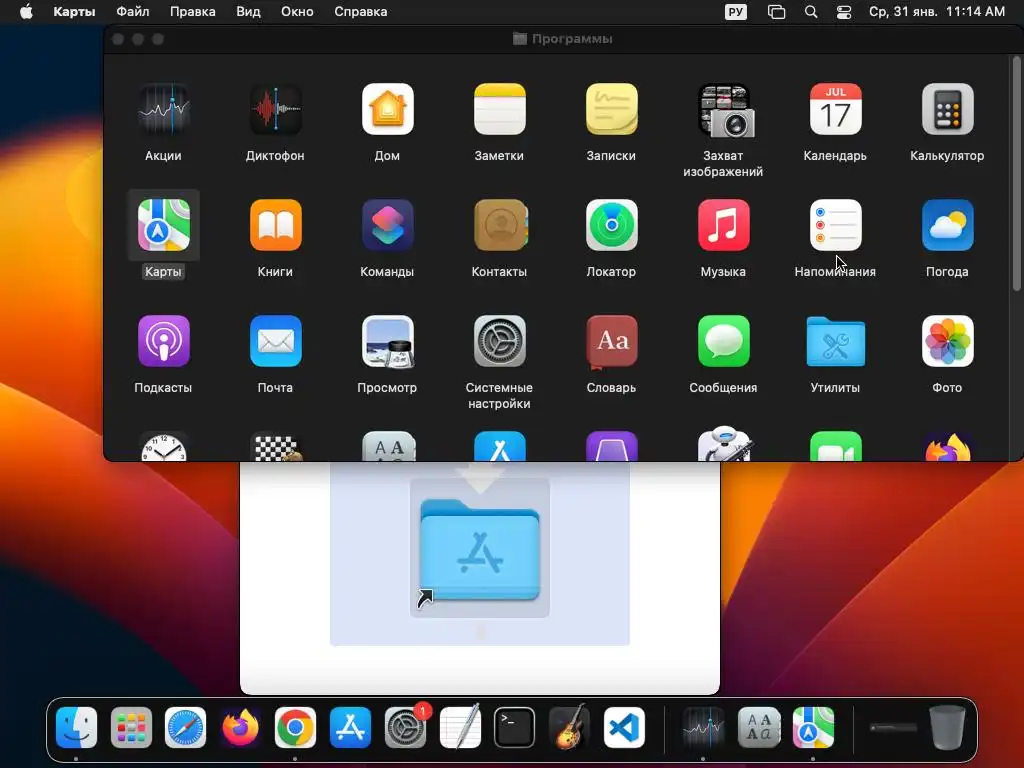Open Spotlight search in menu bar
Screen dimensions: 1024x768
[x=810, y=12]
